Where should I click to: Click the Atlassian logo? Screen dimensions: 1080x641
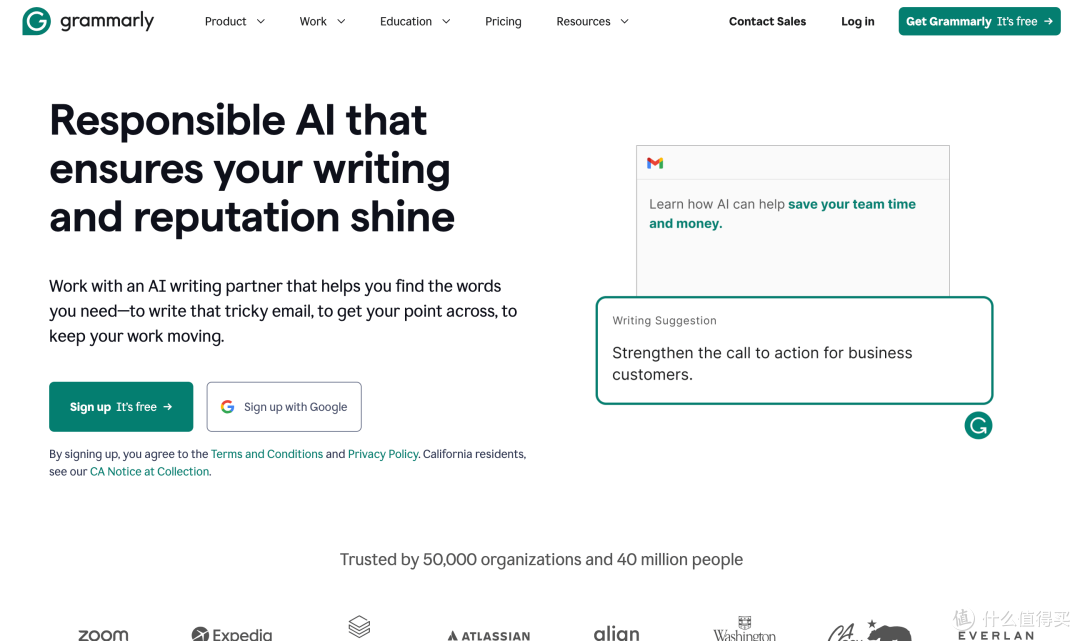[489, 635]
